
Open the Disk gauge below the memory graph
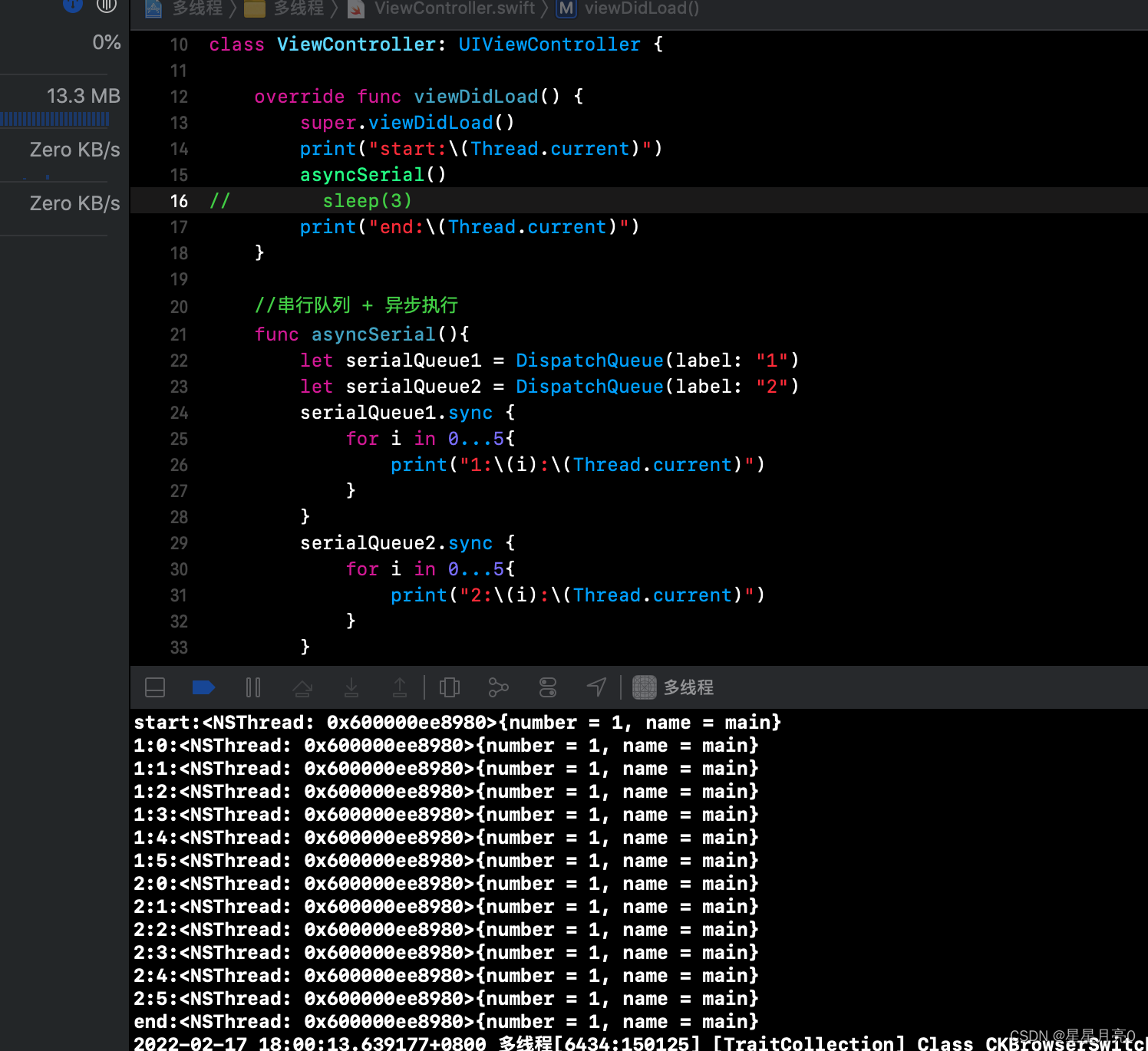click(x=74, y=150)
